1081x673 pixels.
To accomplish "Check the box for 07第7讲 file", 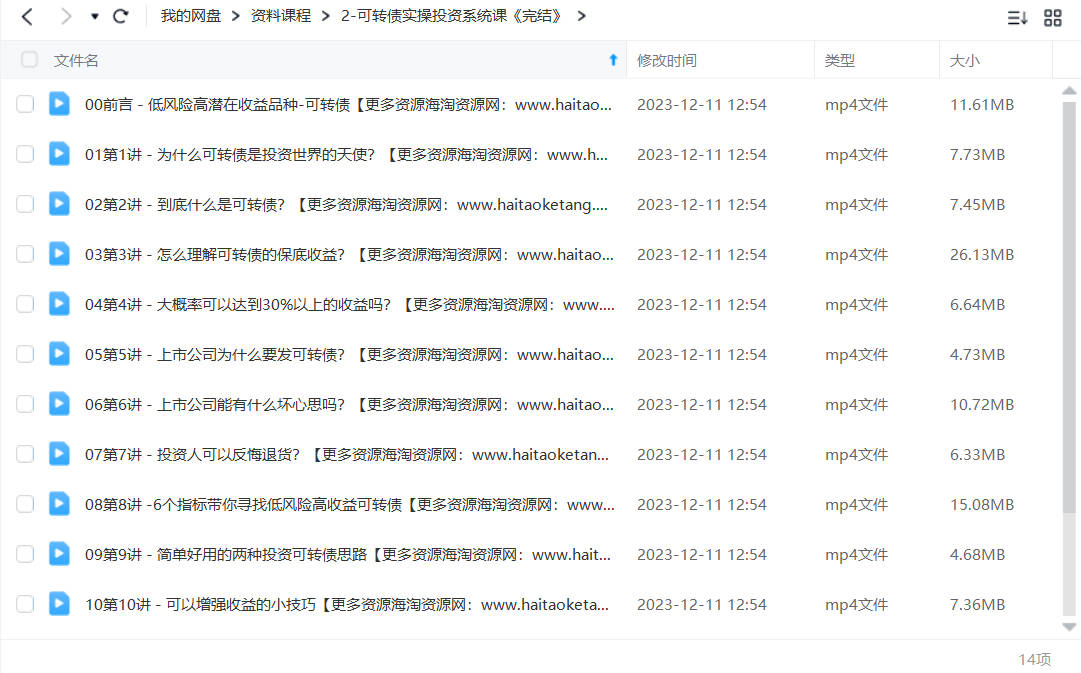I will [x=25, y=454].
